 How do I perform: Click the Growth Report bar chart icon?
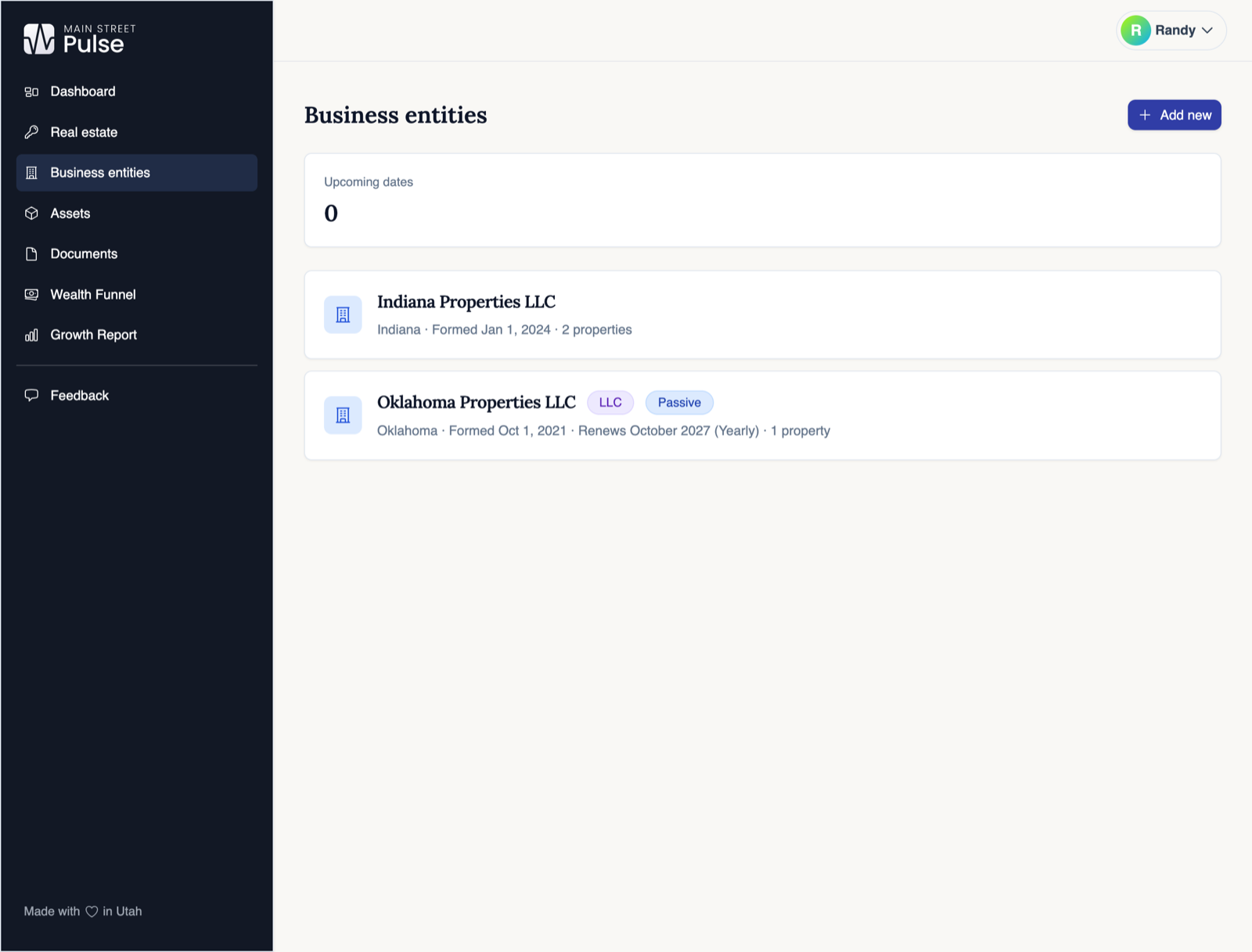(31, 335)
